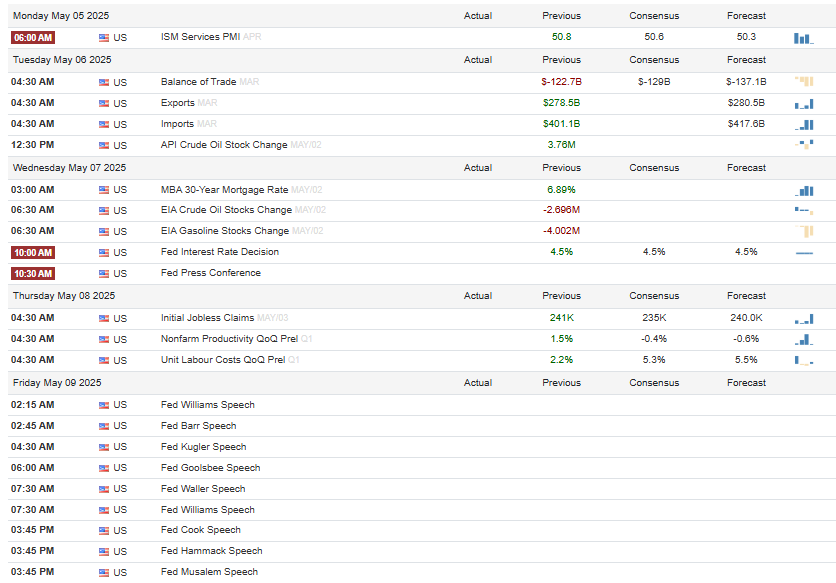
Task: Open the Exports row sparkline chart icon
Action: (803, 103)
